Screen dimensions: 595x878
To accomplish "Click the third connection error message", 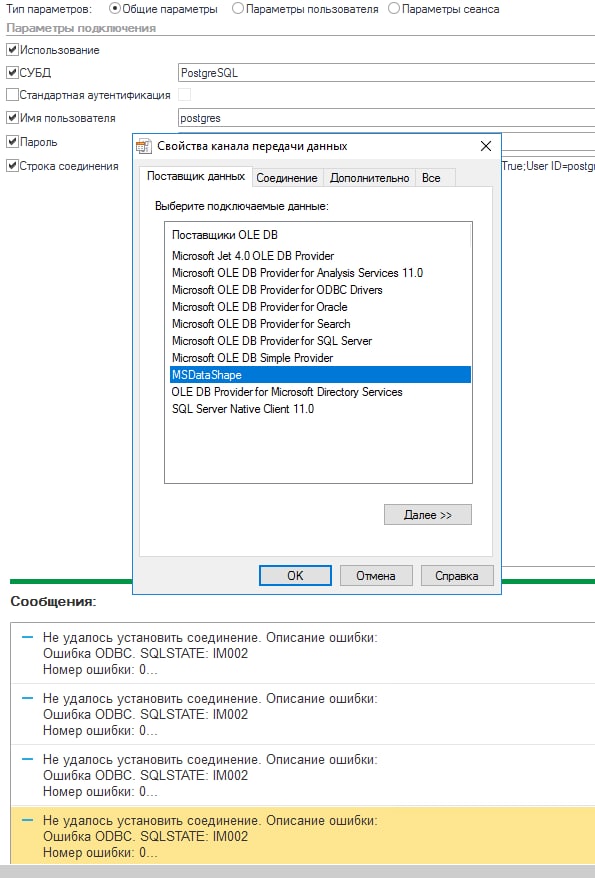I will click(x=303, y=776).
